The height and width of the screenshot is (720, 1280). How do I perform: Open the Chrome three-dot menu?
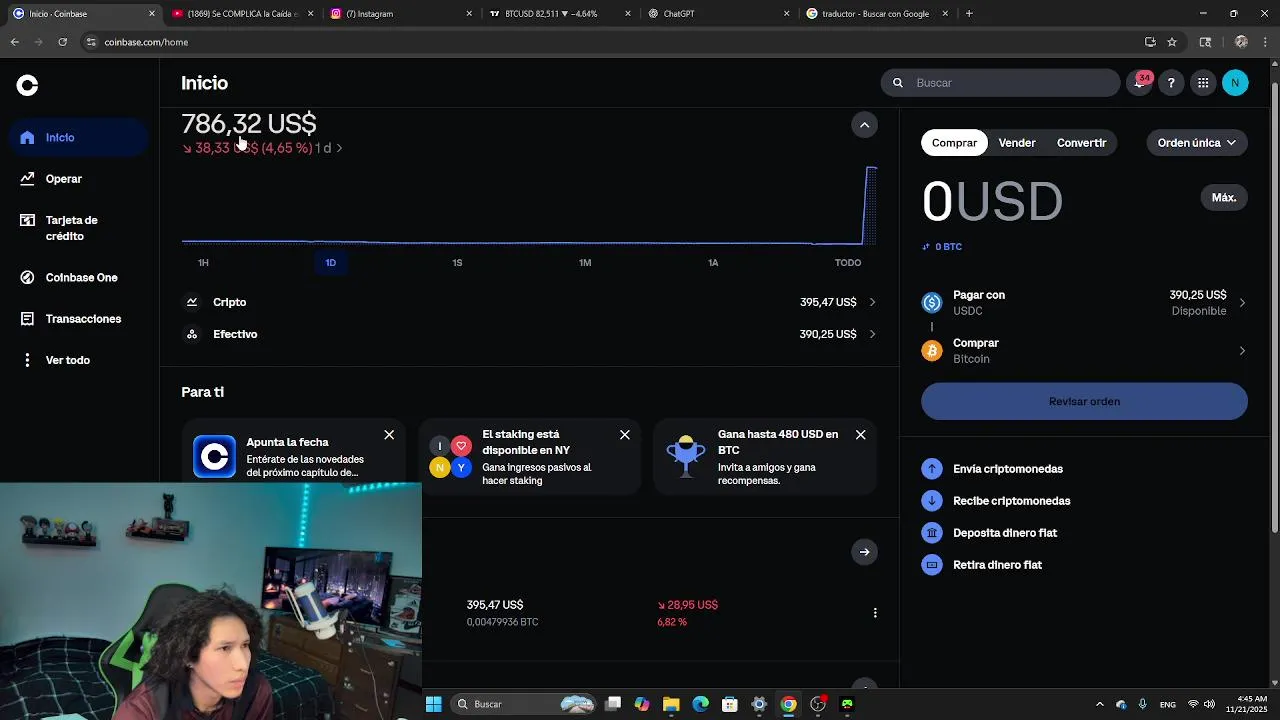point(1266,42)
